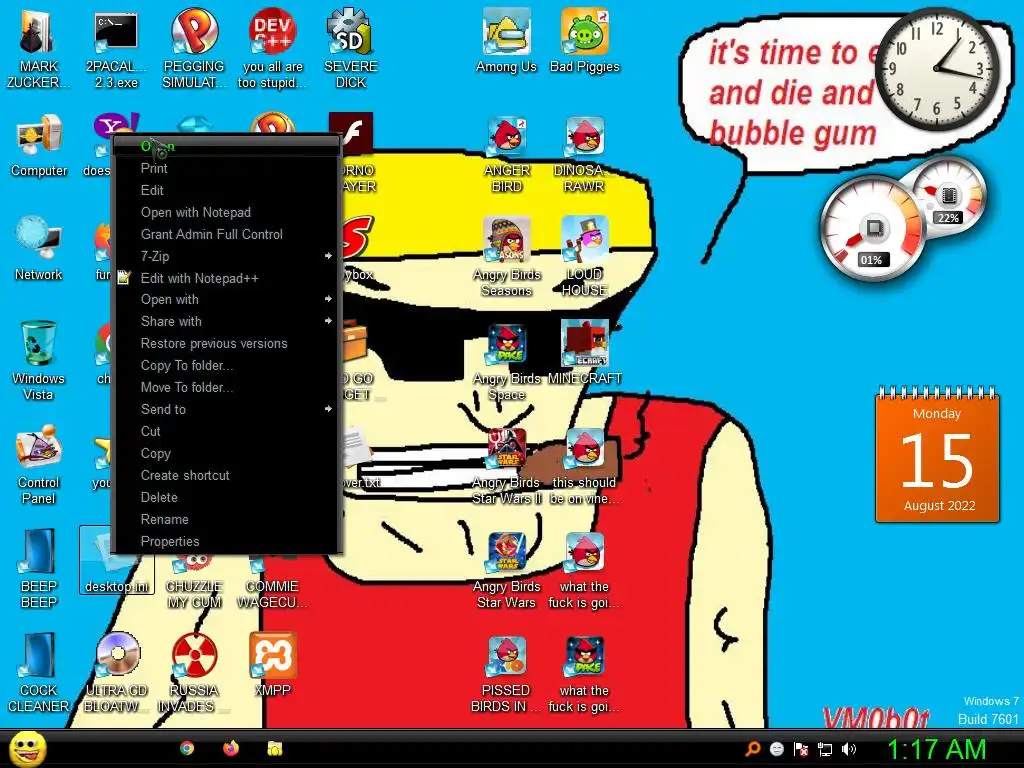
Task: Select the DEV C++ desktop icon
Action: coord(272,49)
